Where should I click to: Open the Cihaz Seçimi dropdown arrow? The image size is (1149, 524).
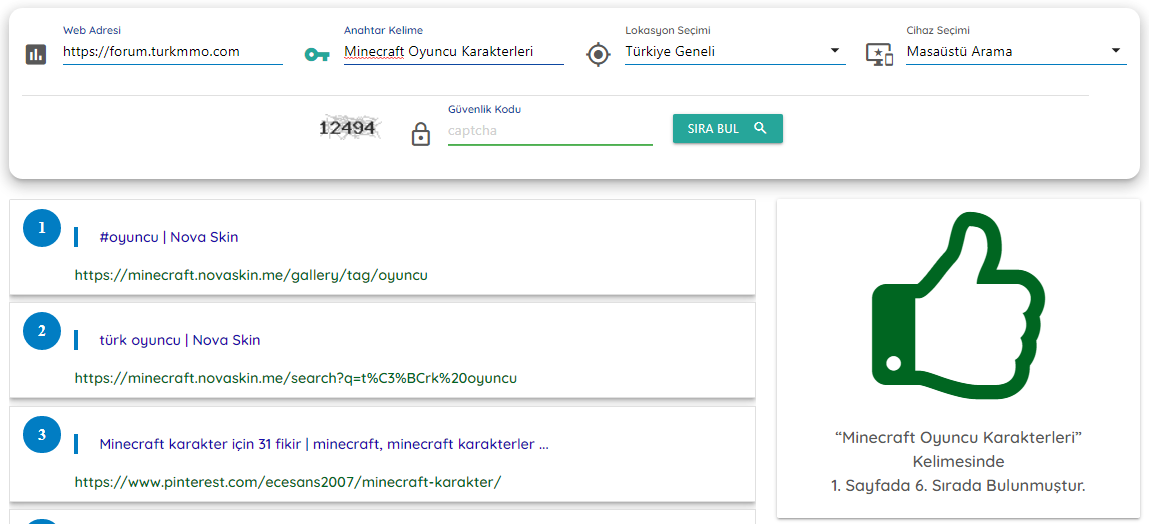pyautogui.click(x=1116, y=51)
